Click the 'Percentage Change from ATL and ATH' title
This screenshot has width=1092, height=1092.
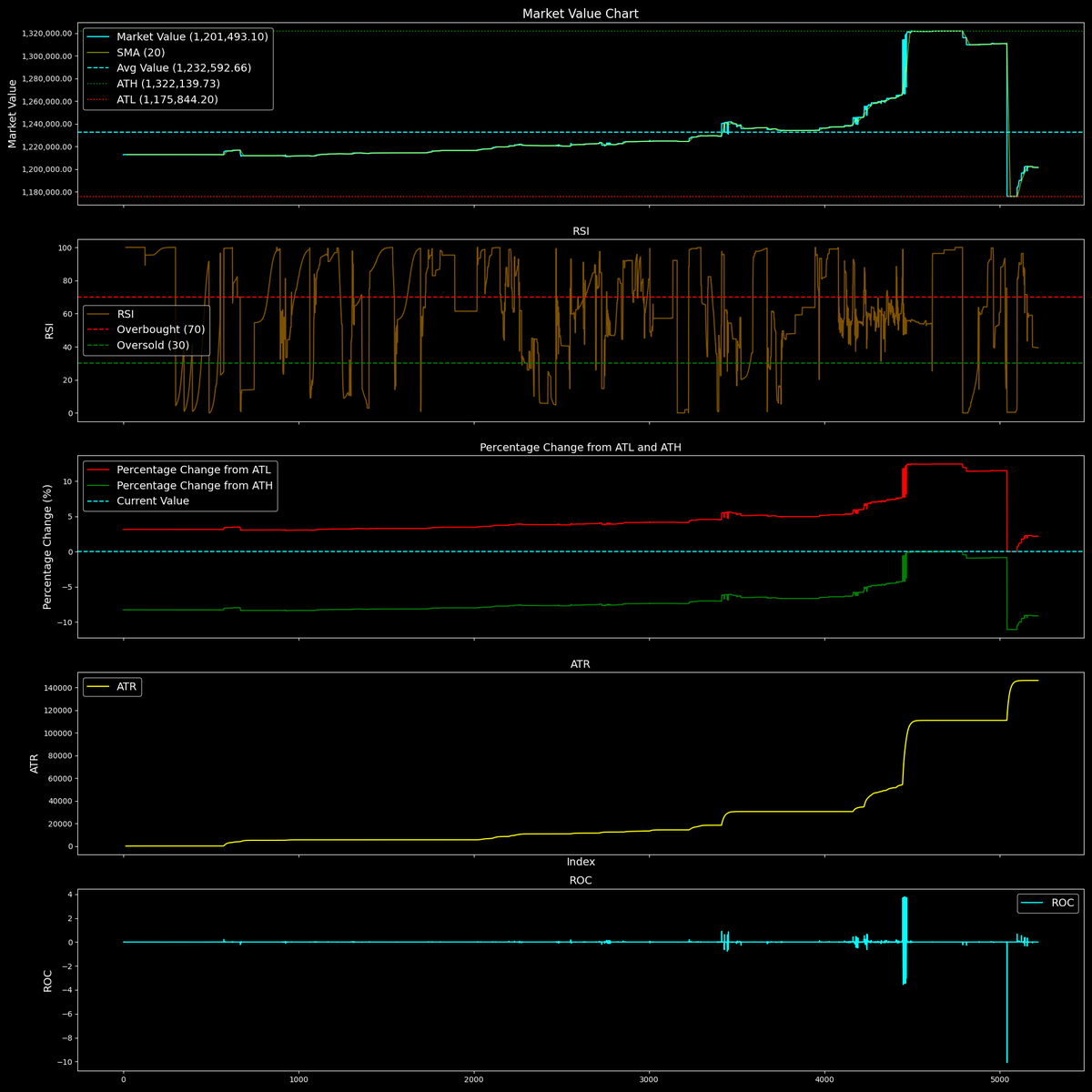point(580,448)
